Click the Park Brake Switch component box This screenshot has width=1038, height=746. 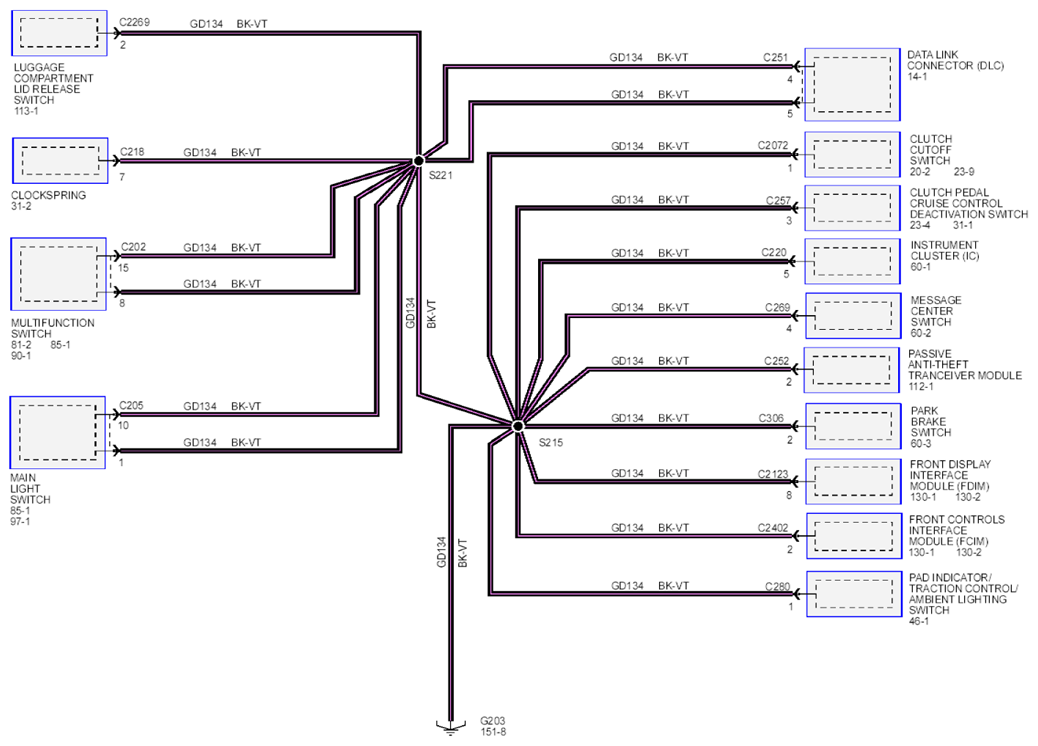[853, 426]
